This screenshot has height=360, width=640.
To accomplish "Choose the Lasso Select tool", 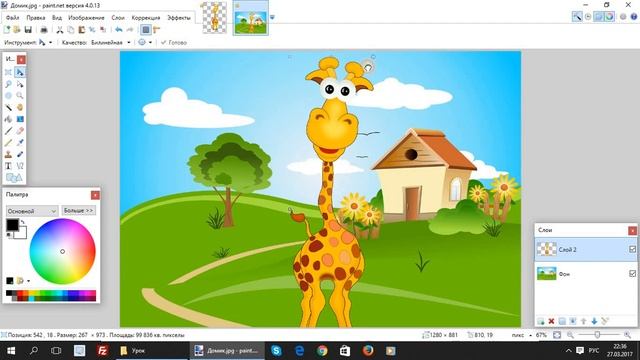I will point(8,84).
